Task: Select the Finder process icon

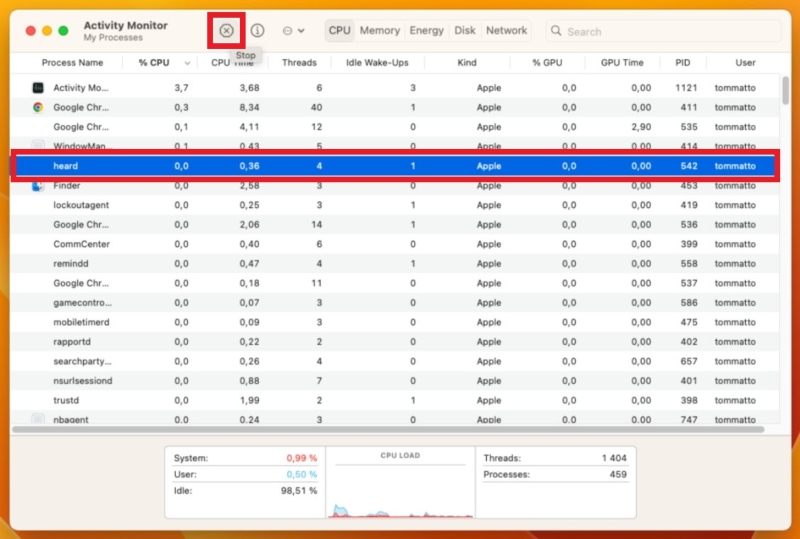Action: click(x=38, y=186)
